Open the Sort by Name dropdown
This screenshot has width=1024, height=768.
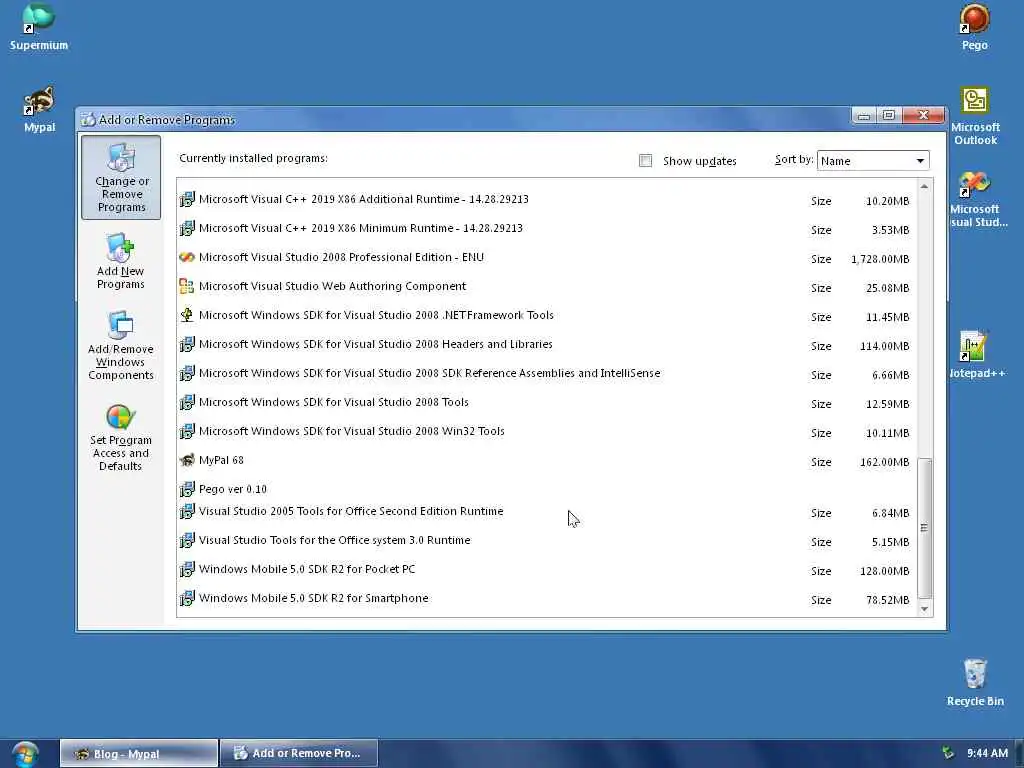872,161
